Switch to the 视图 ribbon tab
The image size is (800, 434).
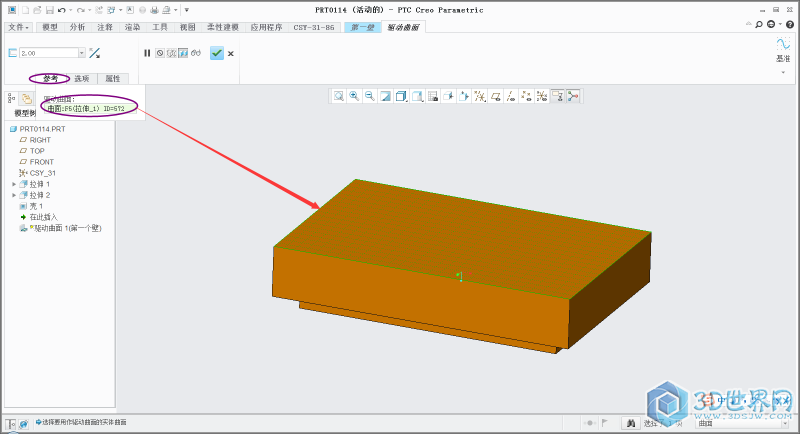pyautogui.click(x=188, y=27)
